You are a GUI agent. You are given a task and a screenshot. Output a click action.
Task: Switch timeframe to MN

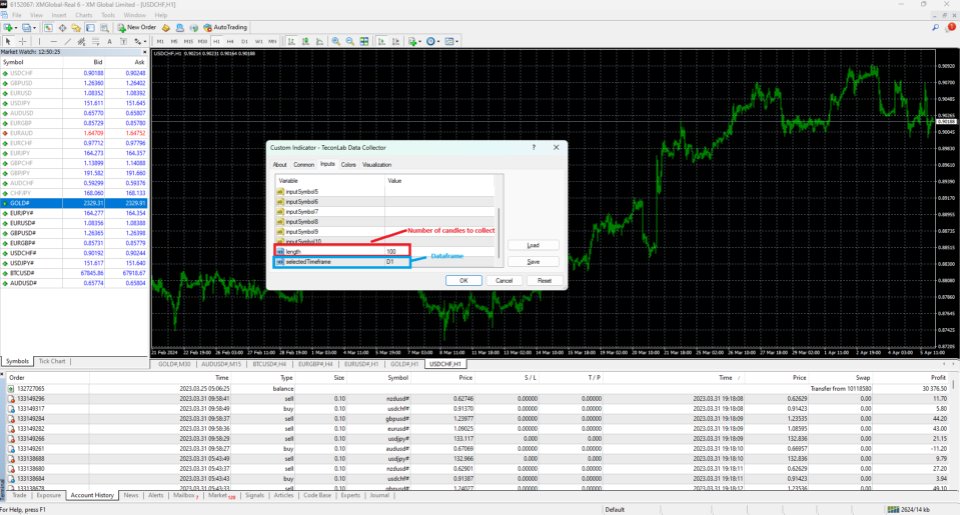point(272,42)
